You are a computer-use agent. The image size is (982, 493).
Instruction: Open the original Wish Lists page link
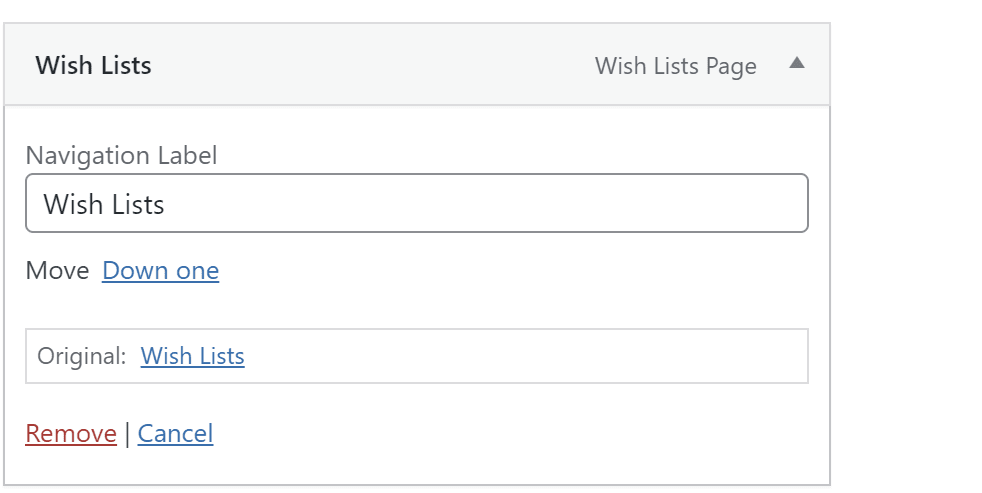coord(192,356)
